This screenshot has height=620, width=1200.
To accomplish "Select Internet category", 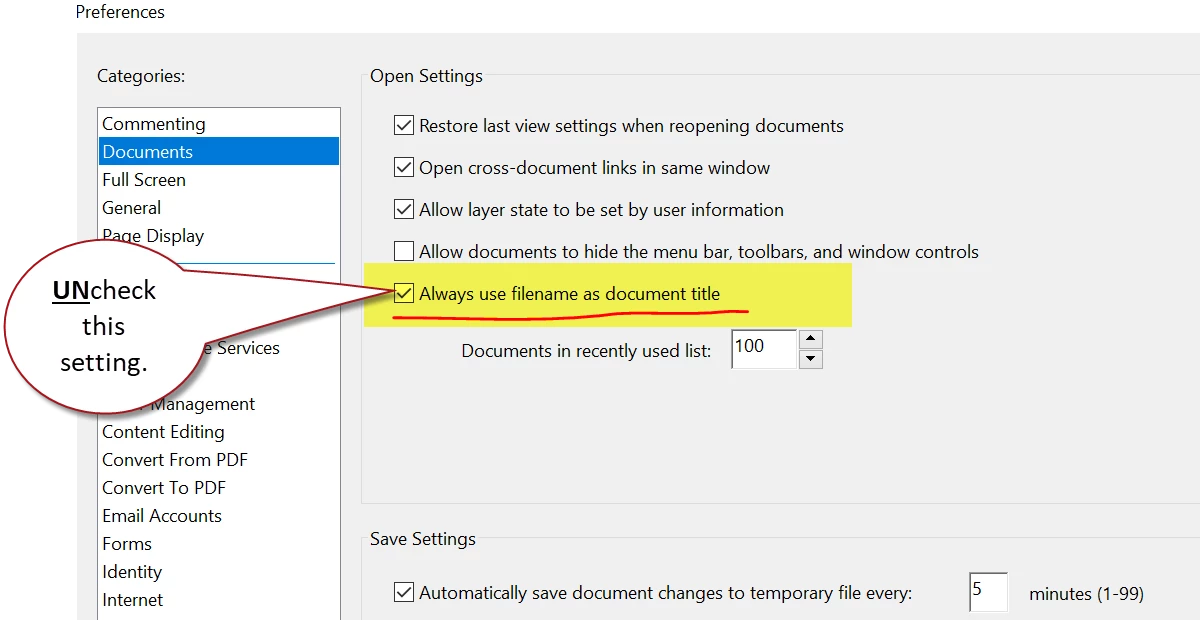I will click(219, 600).
